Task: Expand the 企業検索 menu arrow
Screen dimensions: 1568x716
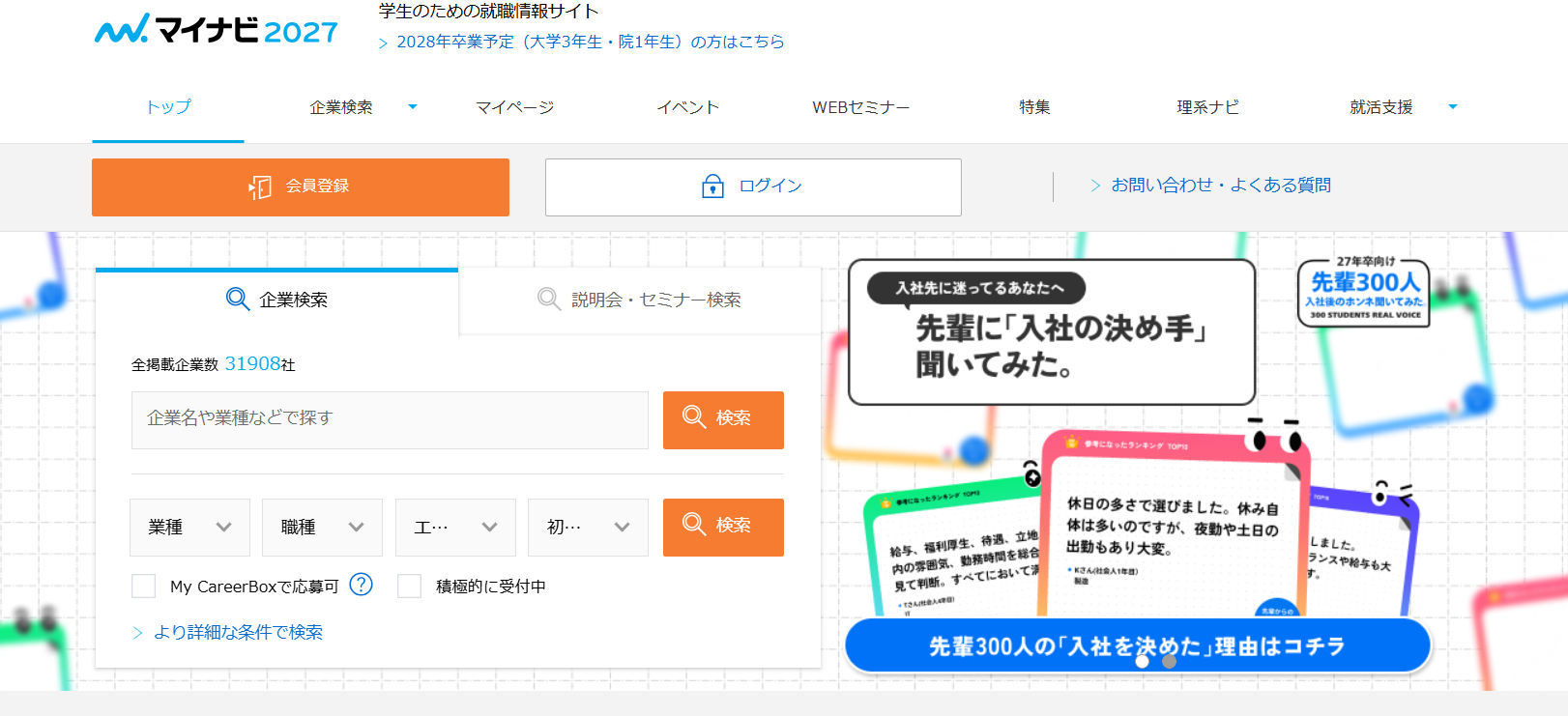Action: coord(413,107)
